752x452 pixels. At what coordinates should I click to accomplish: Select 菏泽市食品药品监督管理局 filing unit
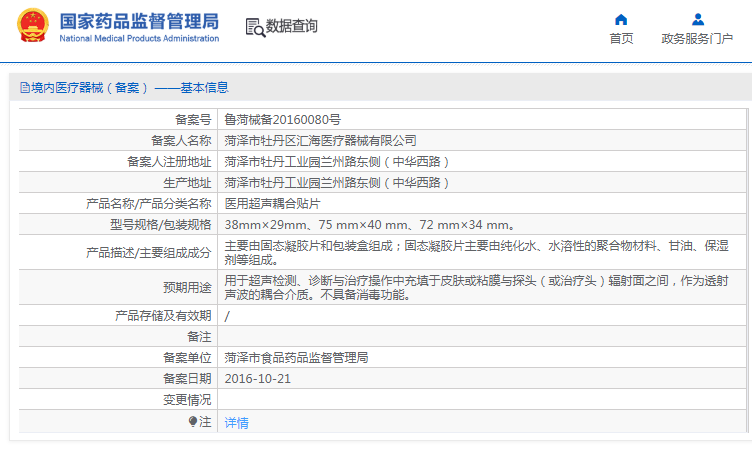coord(296,358)
